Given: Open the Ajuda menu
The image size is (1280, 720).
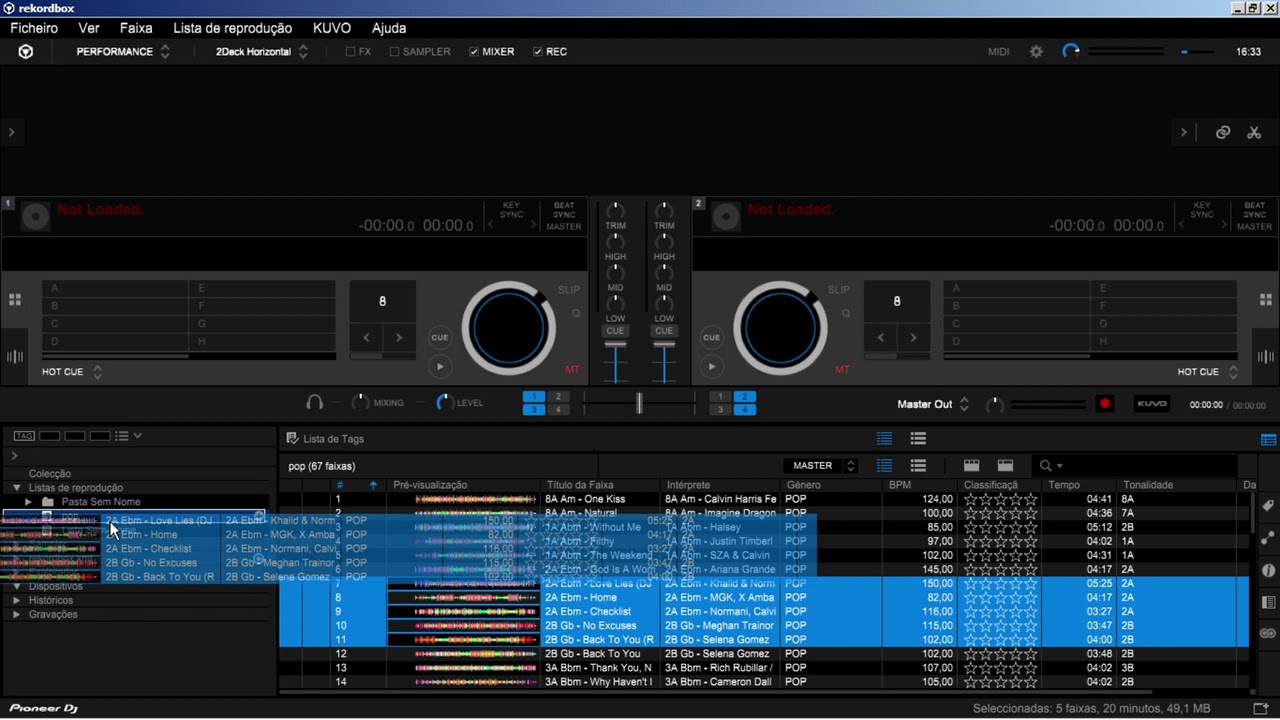Looking at the screenshot, I should pos(389,28).
